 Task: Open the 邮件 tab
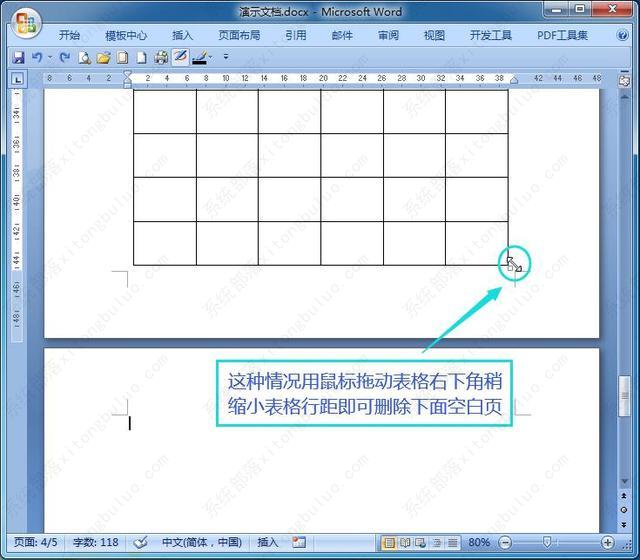(x=342, y=35)
